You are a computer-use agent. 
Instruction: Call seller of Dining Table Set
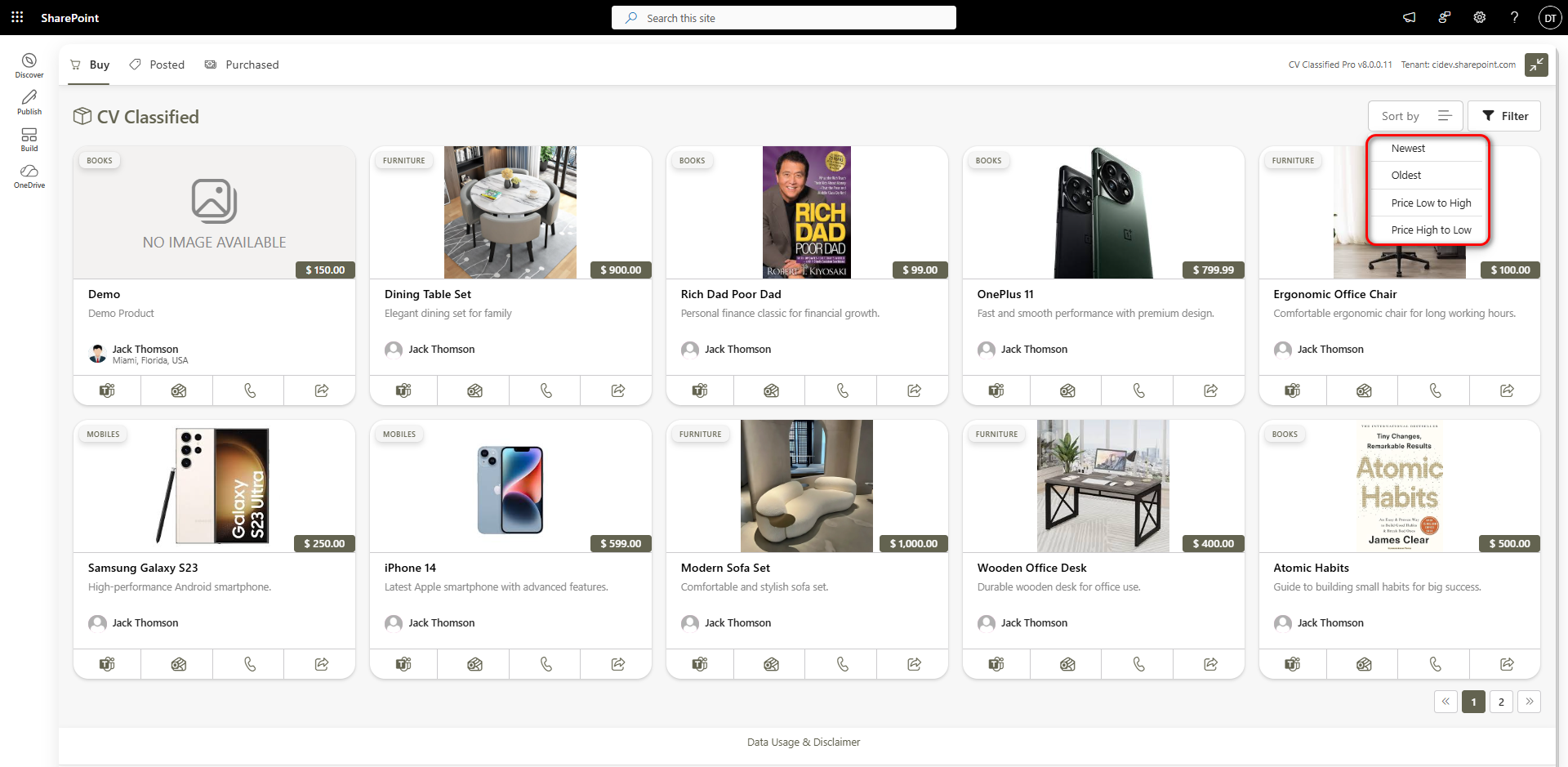(x=546, y=390)
